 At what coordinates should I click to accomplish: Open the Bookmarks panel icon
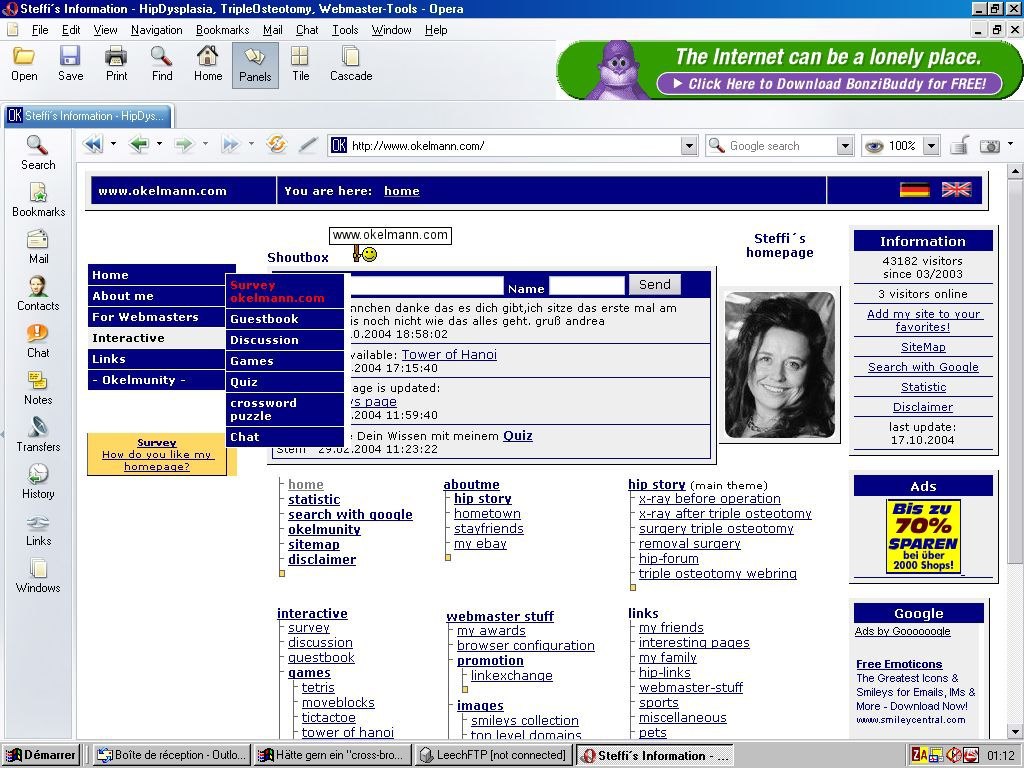click(x=38, y=200)
